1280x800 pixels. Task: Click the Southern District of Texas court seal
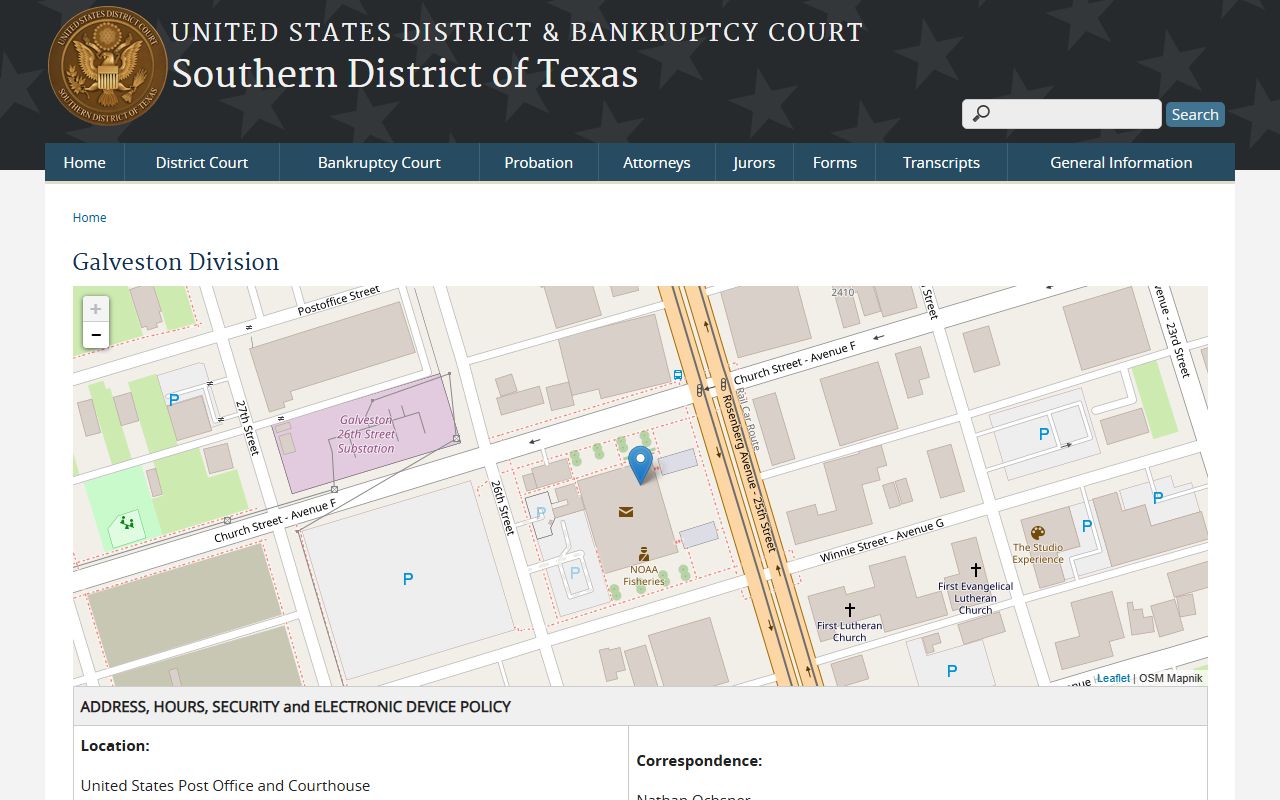coord(108,66)
